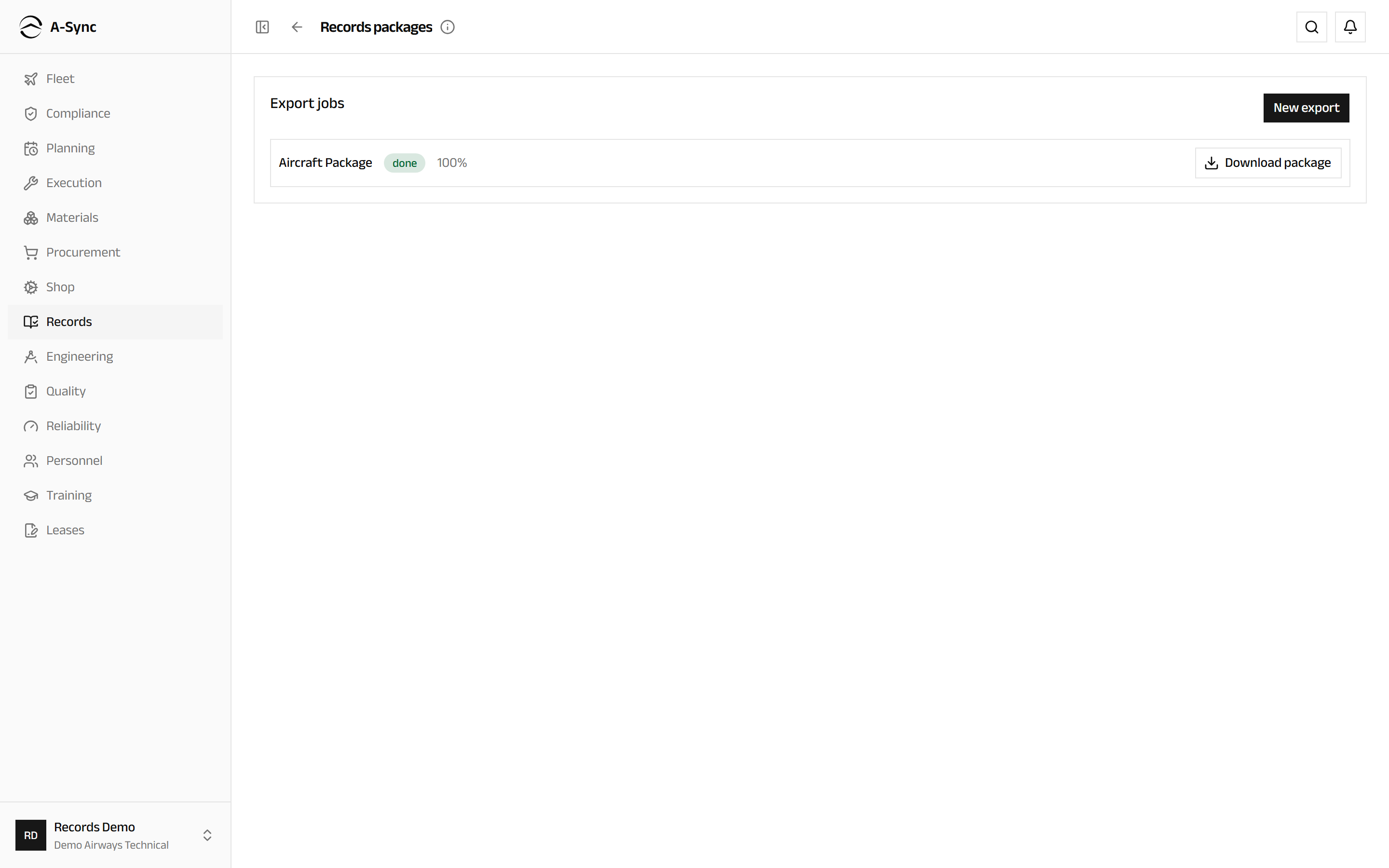Click the Compliance shield icon

[31, 114]
